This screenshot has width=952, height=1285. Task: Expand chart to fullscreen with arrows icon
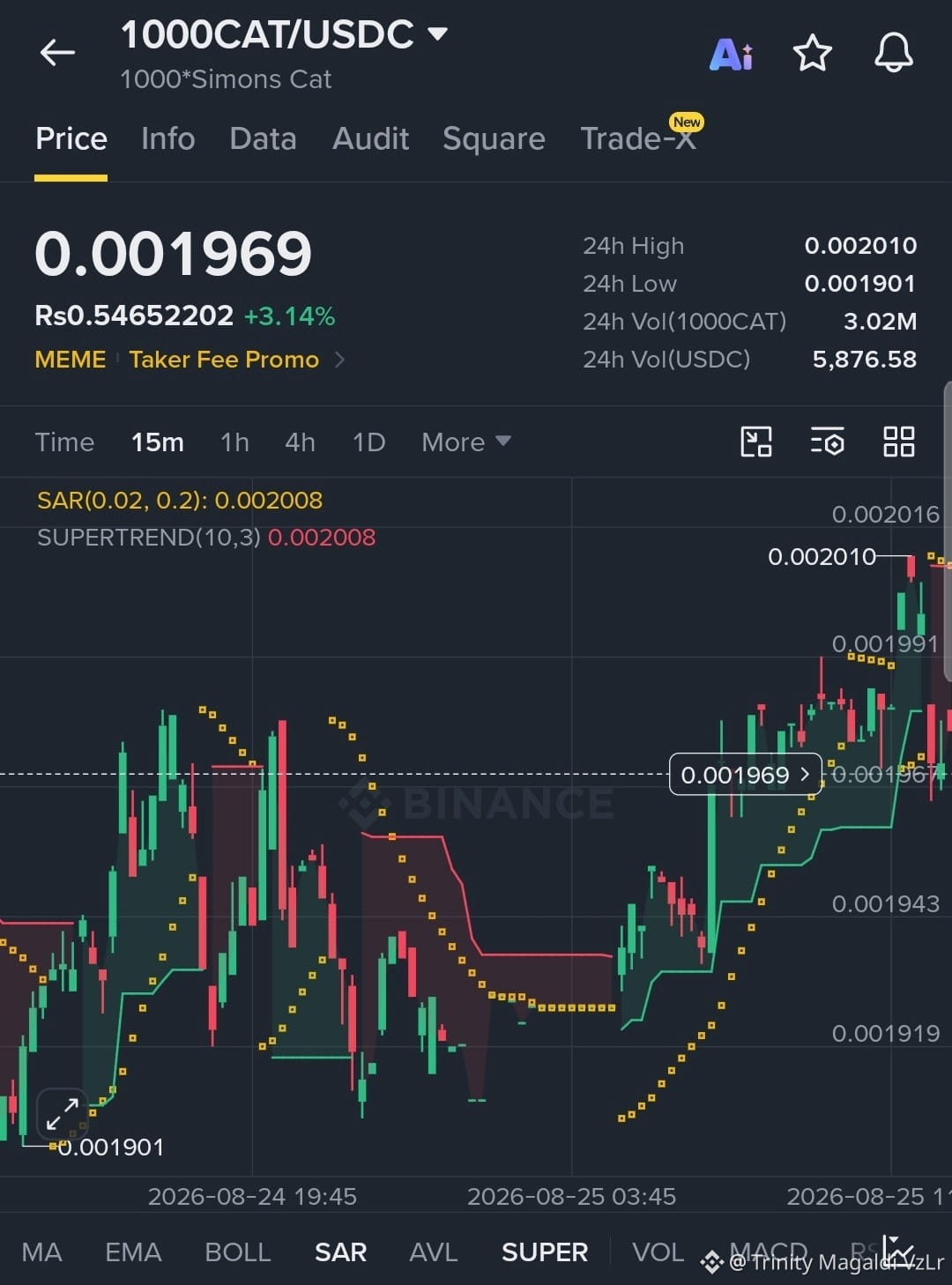[x=63, y=1114]
